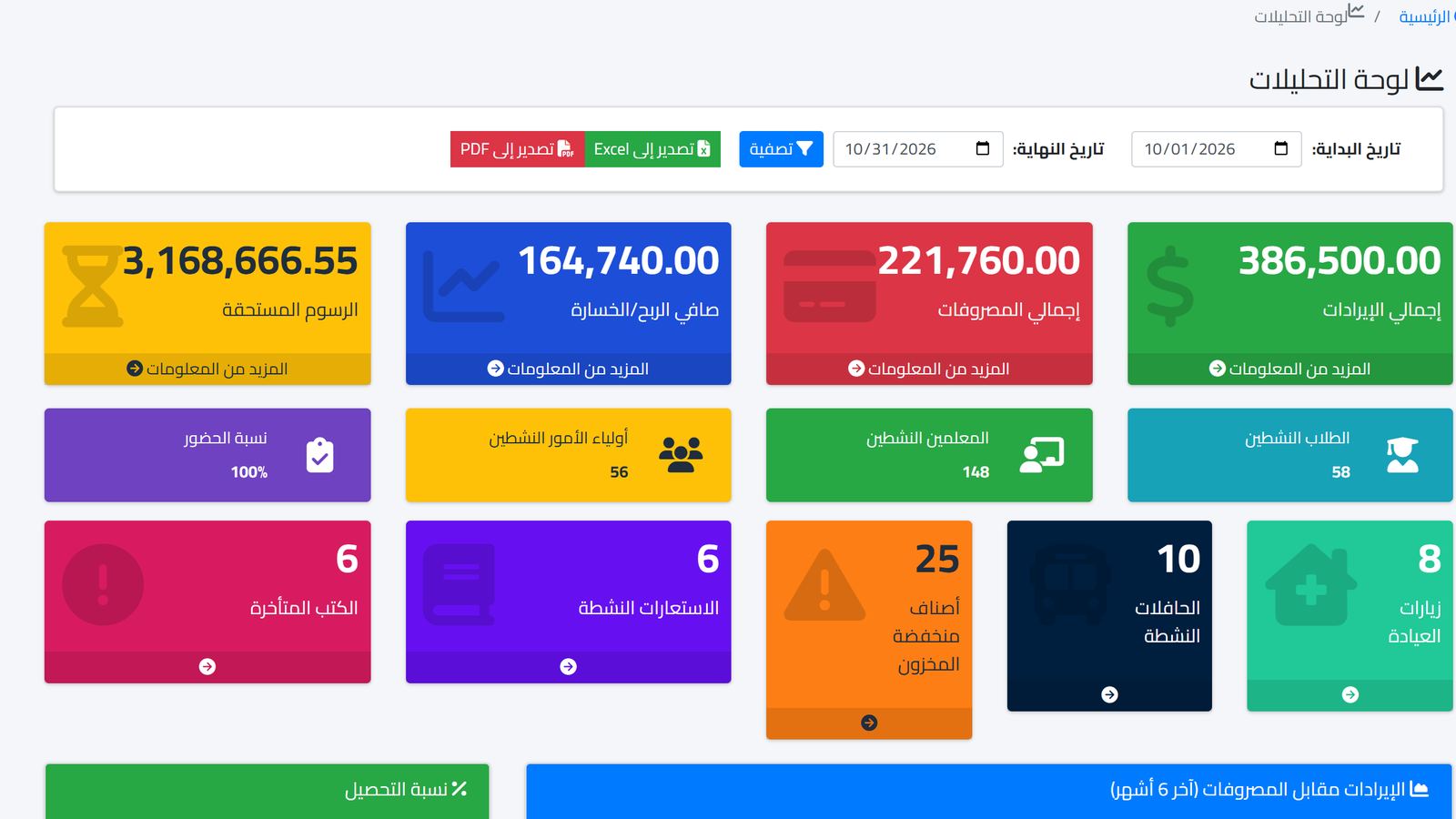Click the exclamation circle on overdue books card
1456x819 pixels.
coord(103,585)
